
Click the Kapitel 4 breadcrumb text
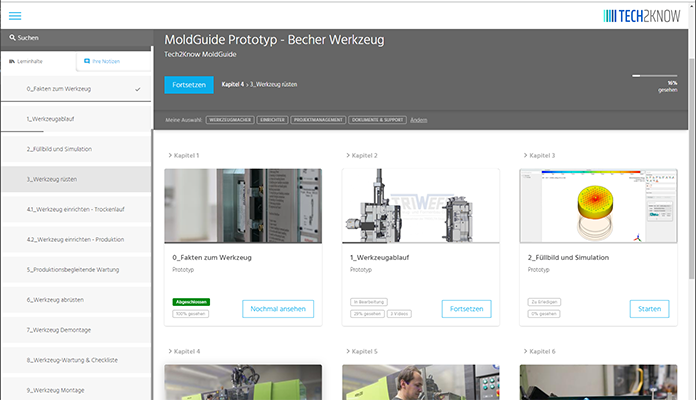click(x=233, y=84)
